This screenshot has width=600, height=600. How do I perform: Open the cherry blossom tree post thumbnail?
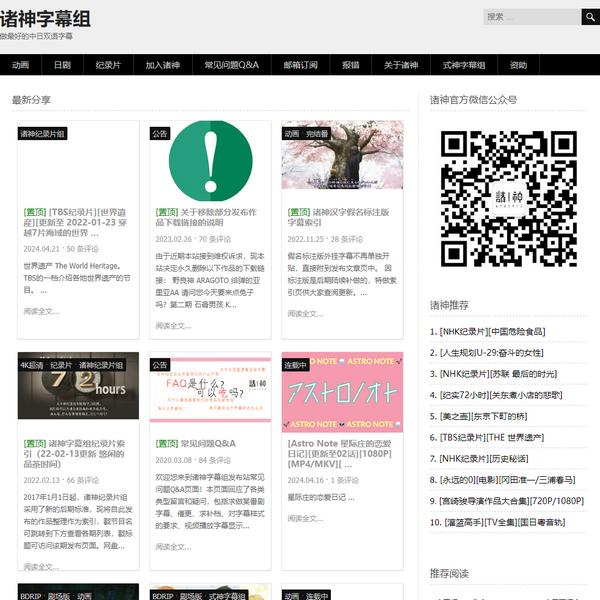click(342, 158)
